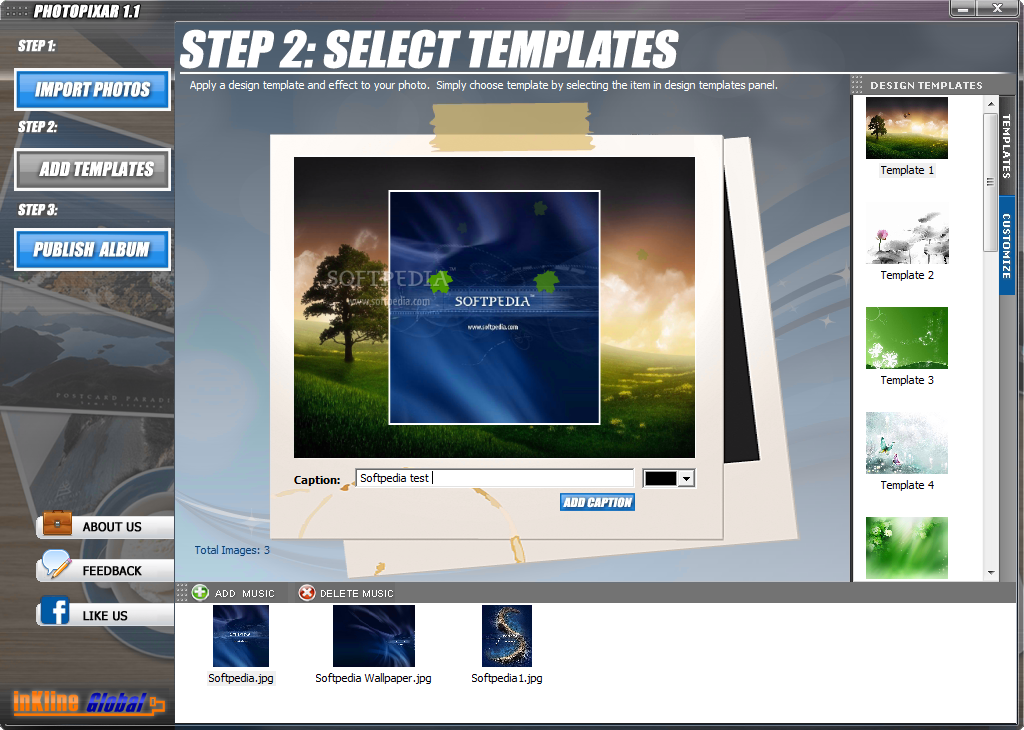Click the Template 3 label
This screenshot has width=1024, height=730.
(907, 380)
